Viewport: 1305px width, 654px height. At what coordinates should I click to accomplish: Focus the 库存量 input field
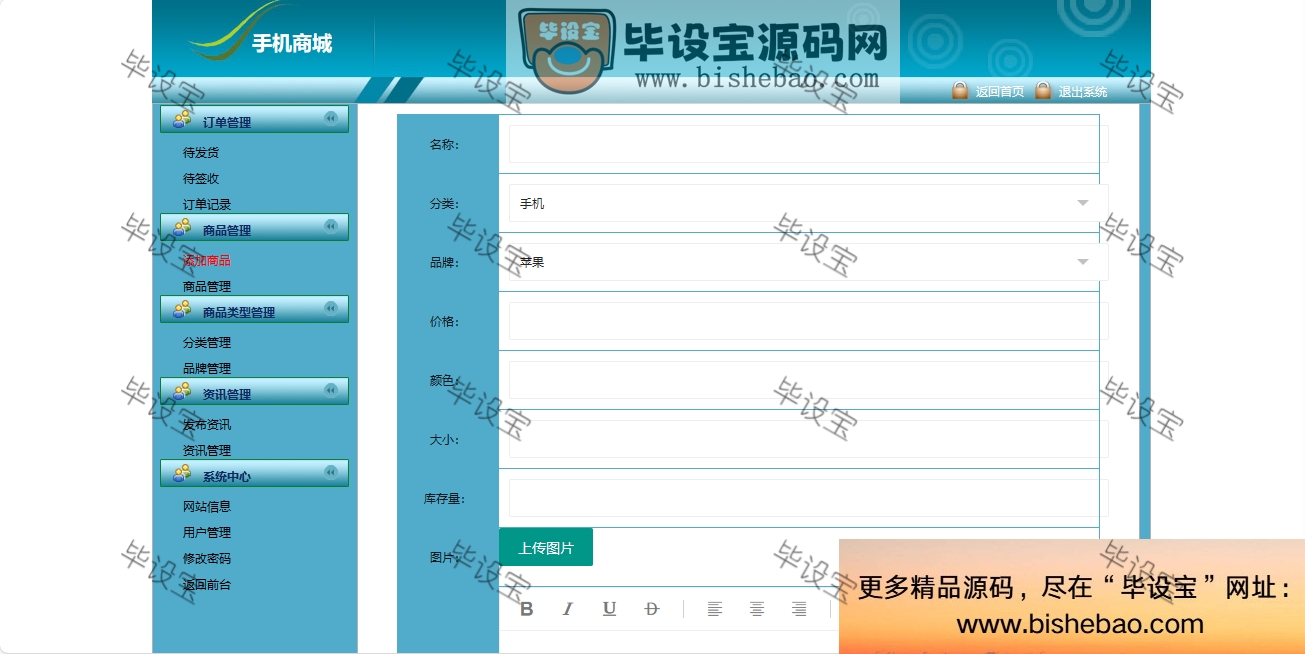pyautogui.click(x=808, y=498)
